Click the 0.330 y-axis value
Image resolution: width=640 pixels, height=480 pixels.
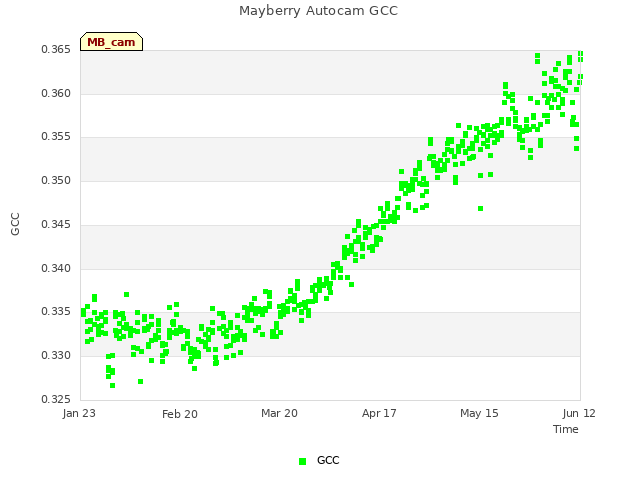56,356
